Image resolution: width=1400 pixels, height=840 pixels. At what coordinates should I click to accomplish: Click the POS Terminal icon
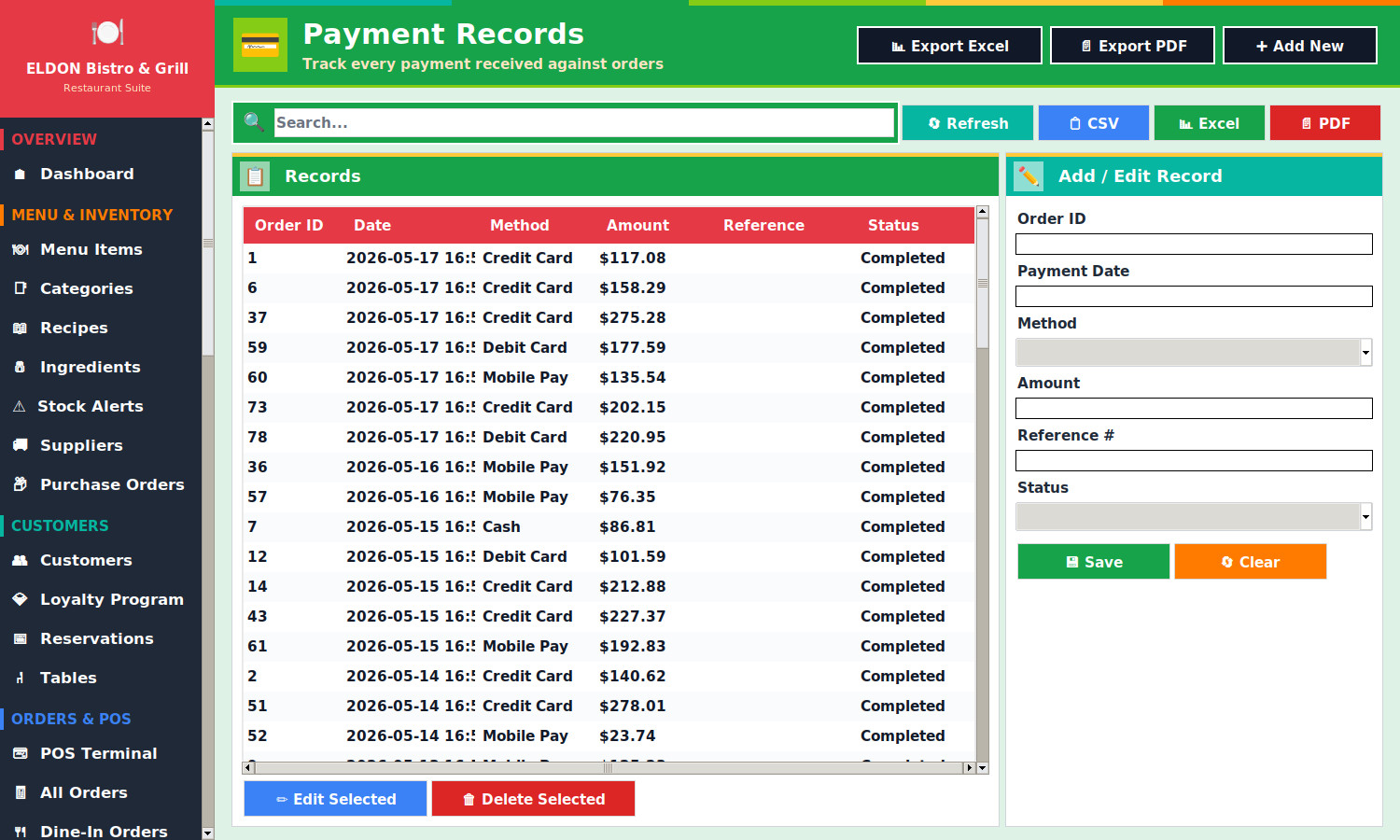click(20, 753)
